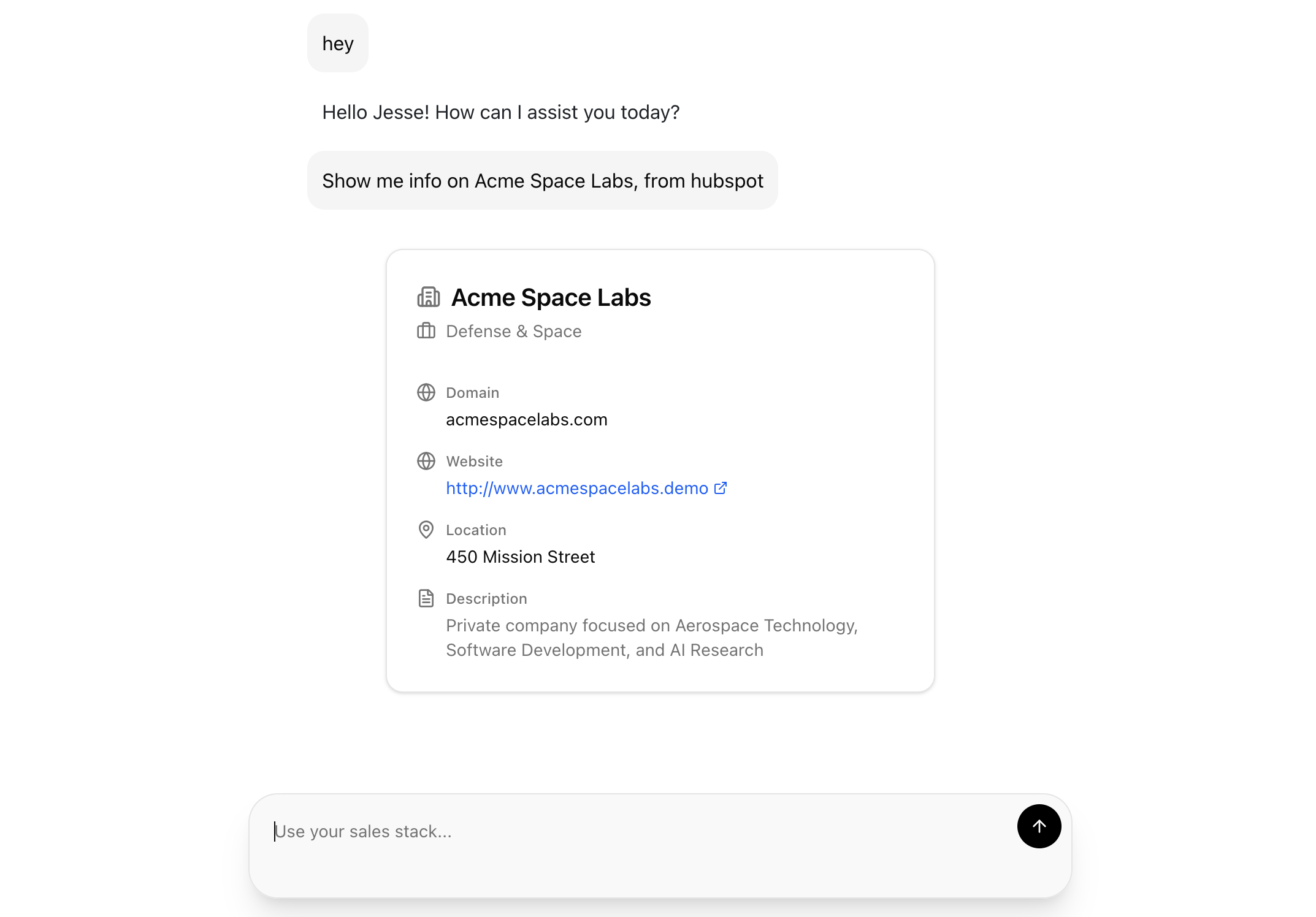Click the Acme Space Labs card title
Screen dimensions: 1316x917
pos(551,297)
